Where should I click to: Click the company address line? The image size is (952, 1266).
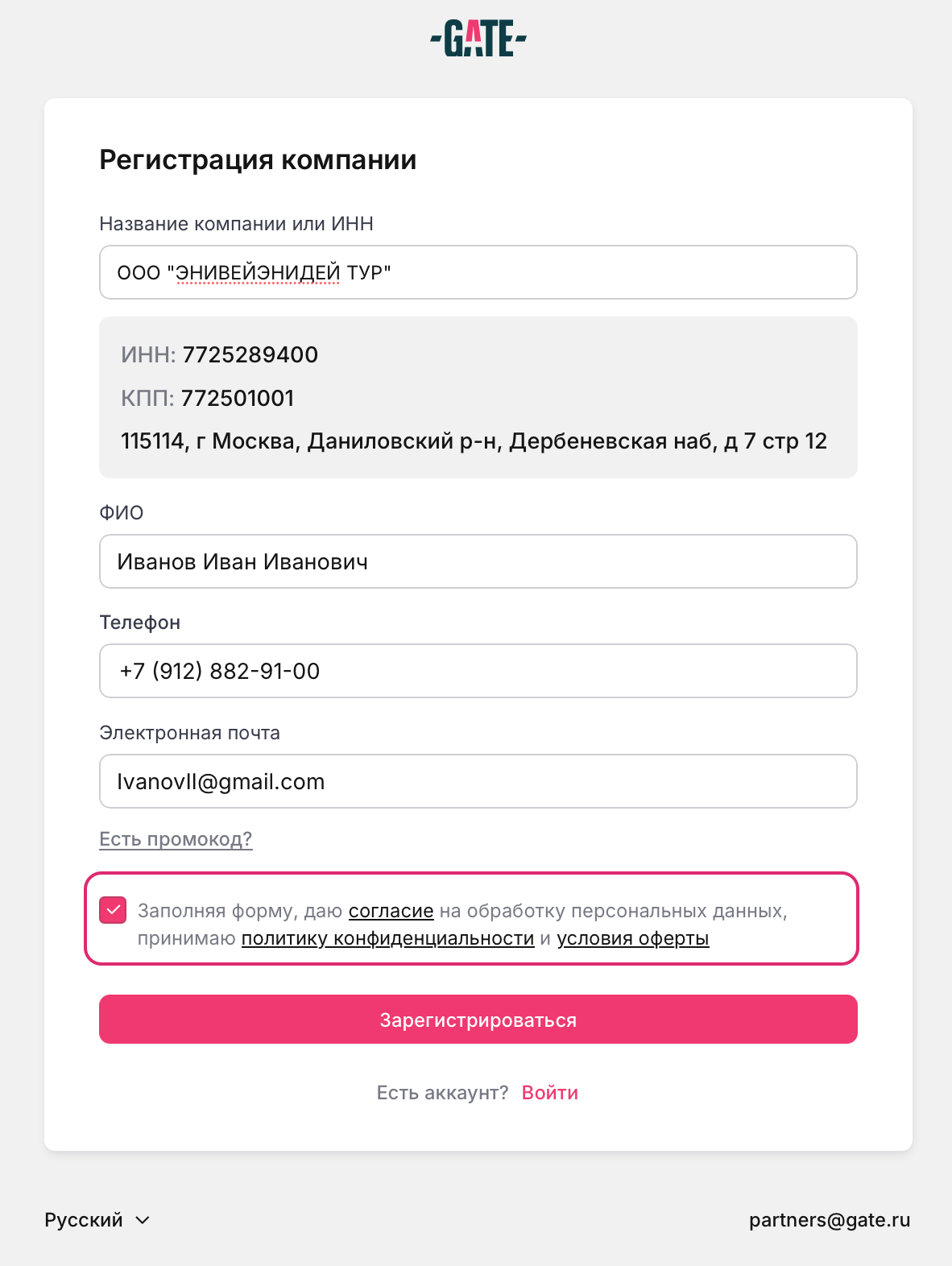point(474,441)
